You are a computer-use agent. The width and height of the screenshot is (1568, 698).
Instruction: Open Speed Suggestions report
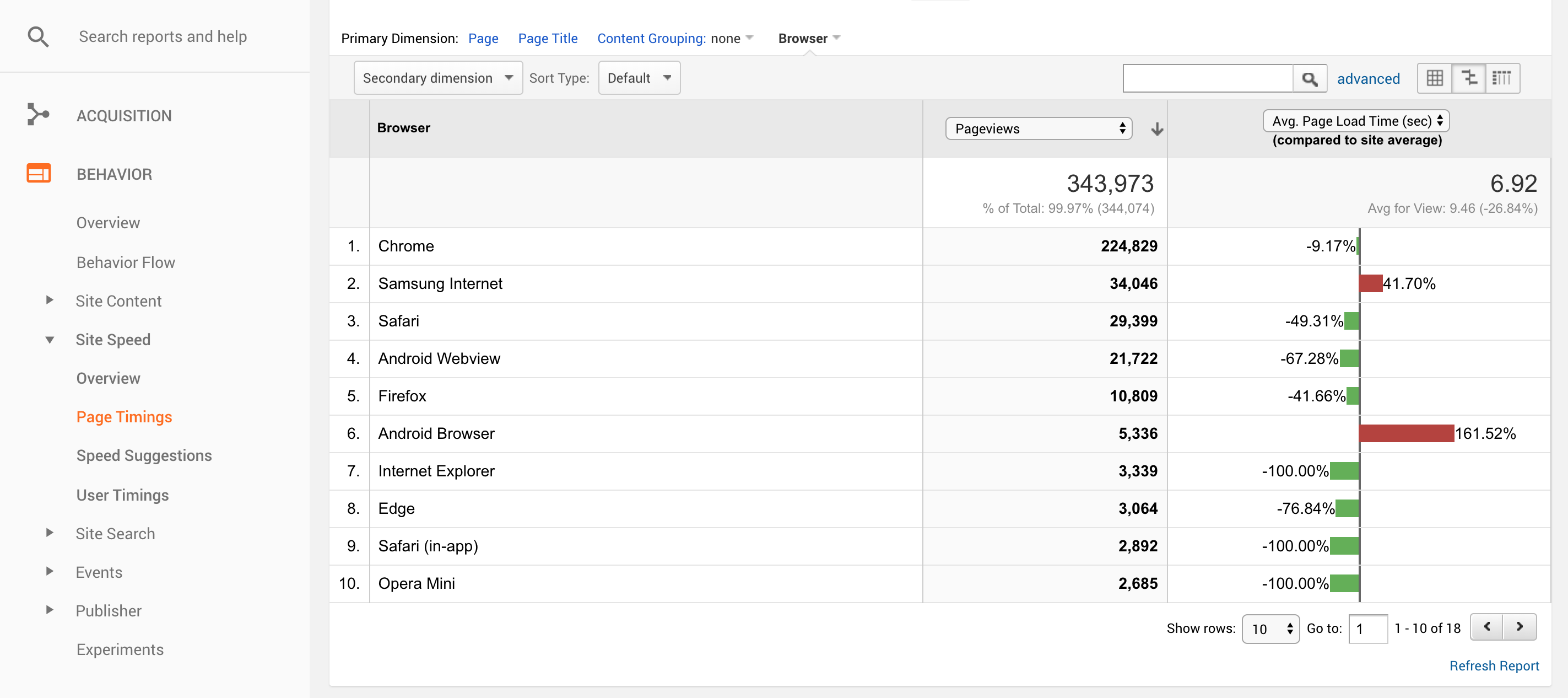pos(144,455)
